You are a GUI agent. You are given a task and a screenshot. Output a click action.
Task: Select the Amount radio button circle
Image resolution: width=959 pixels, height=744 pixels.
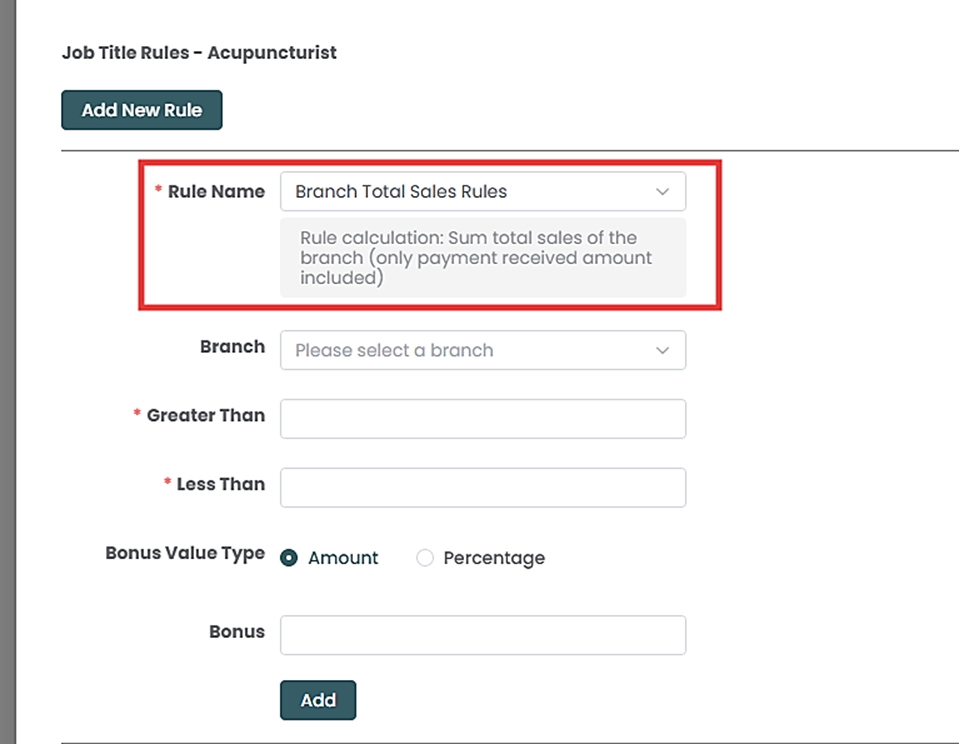coord(289,558)
